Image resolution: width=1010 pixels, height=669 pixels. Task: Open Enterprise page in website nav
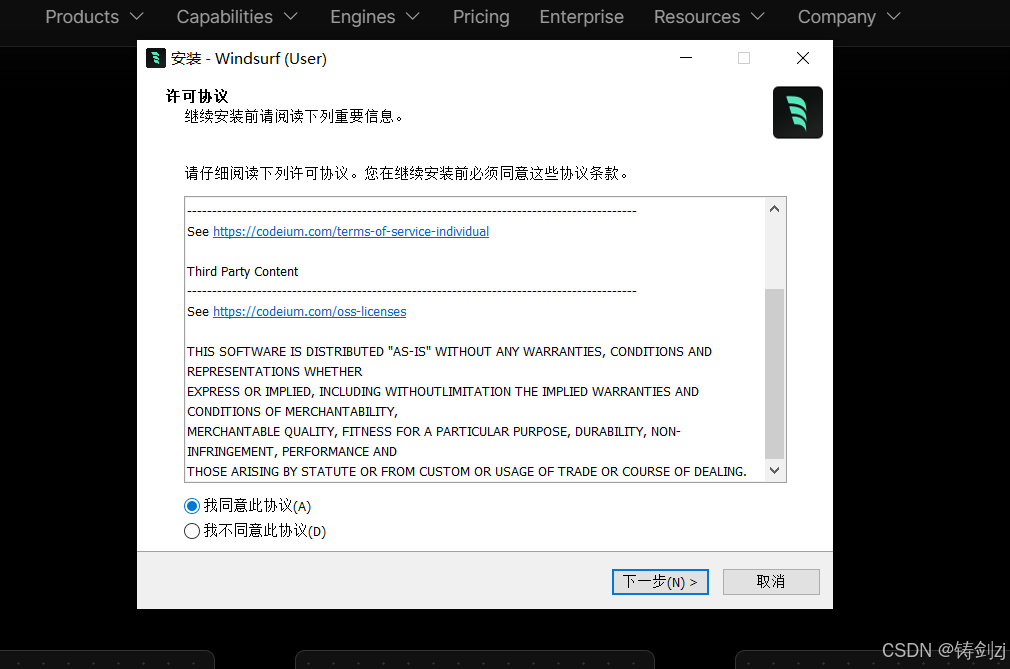tap(582, 17)
